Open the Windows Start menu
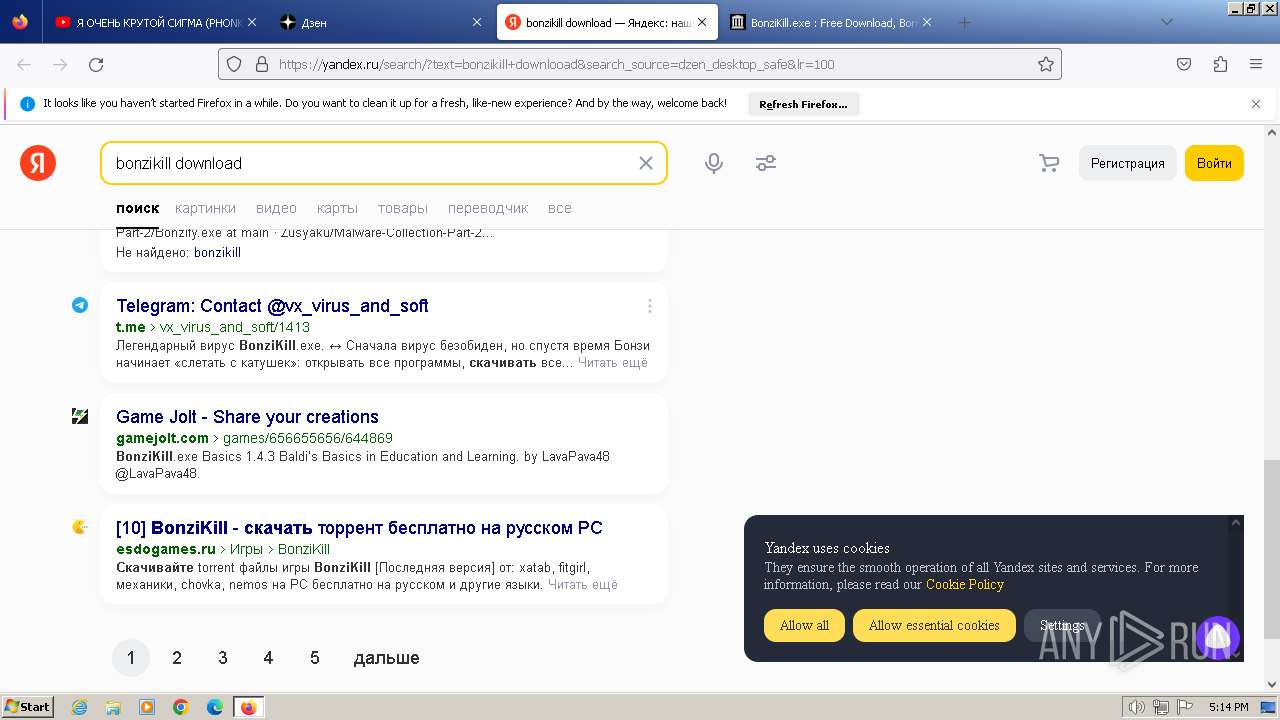 [28, 707]
